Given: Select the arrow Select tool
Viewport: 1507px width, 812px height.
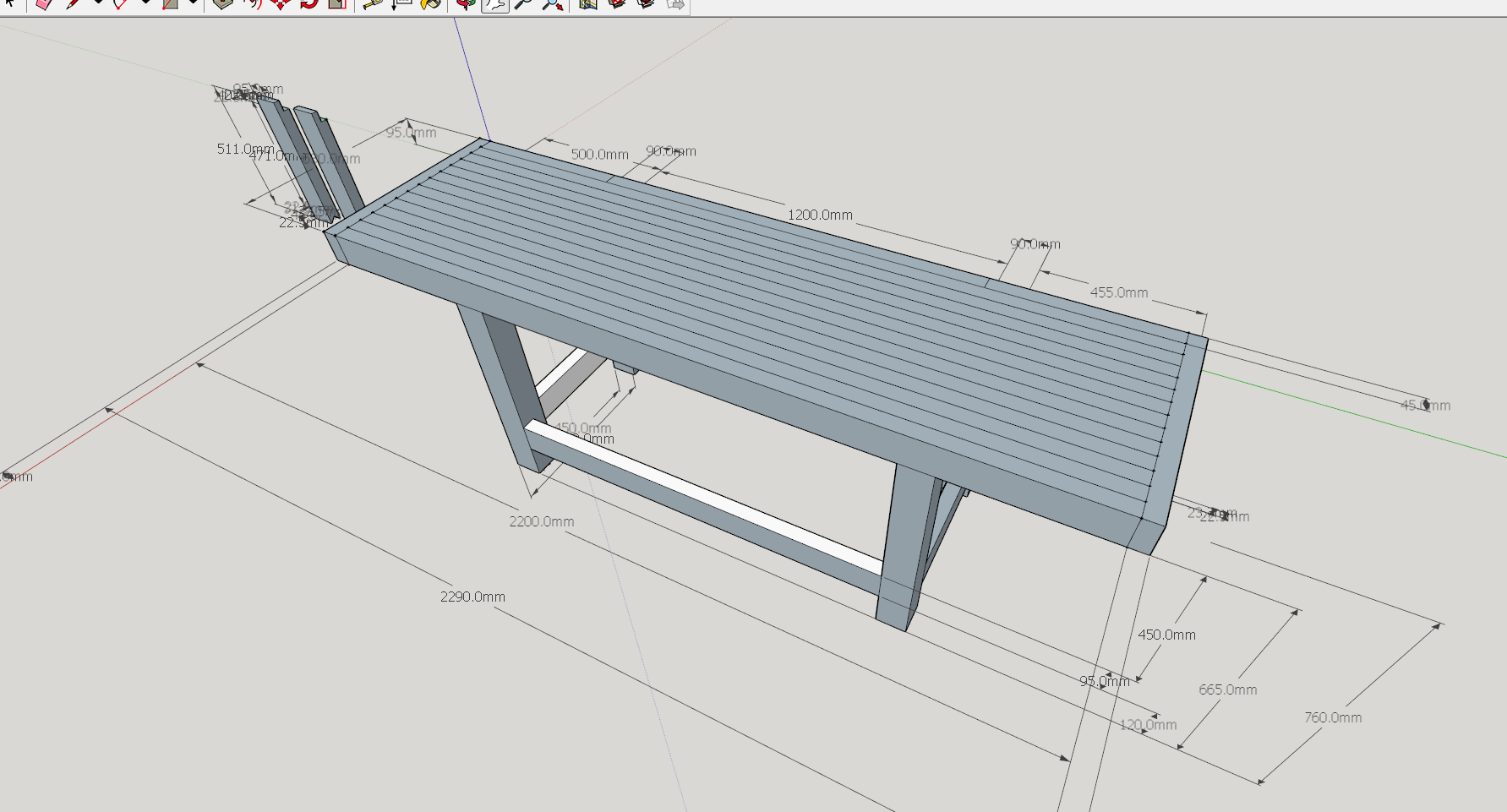Looking at the screenshot, I should (x=10, y=3).
